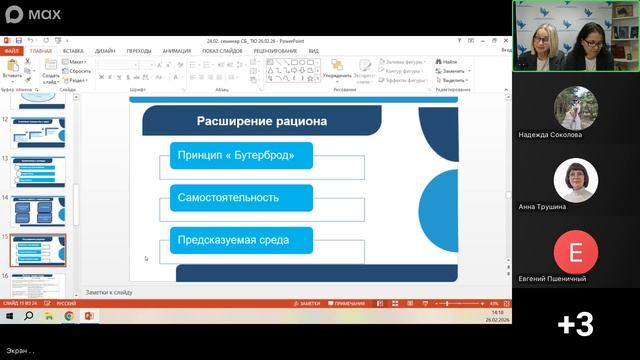Click the Найти binoculars find button
Screen dimensions: 640x360
point(446,62)
